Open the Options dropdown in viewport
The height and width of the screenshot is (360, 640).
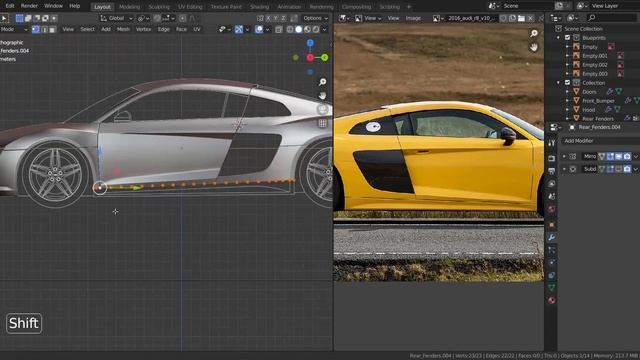coord(315,18)
